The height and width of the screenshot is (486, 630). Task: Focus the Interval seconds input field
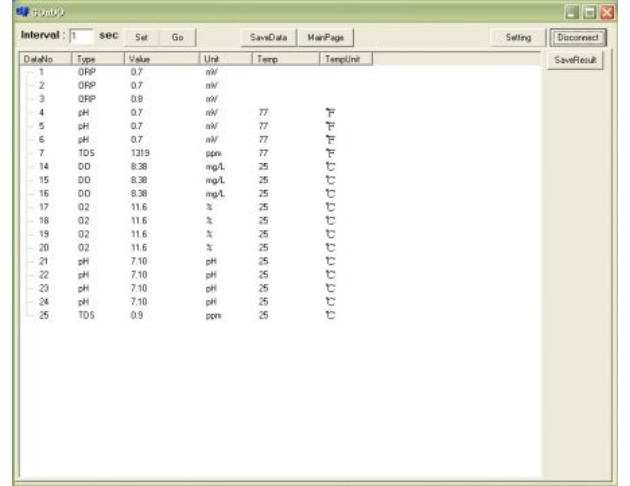coord(83,37)
